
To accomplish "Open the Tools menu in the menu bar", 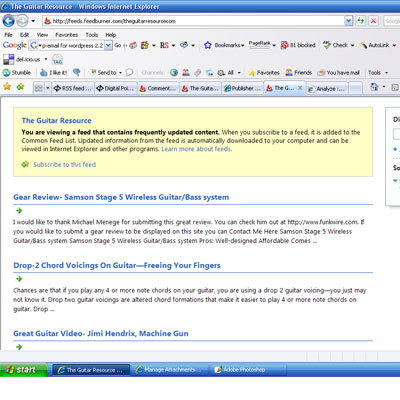I will click(92, 35).
